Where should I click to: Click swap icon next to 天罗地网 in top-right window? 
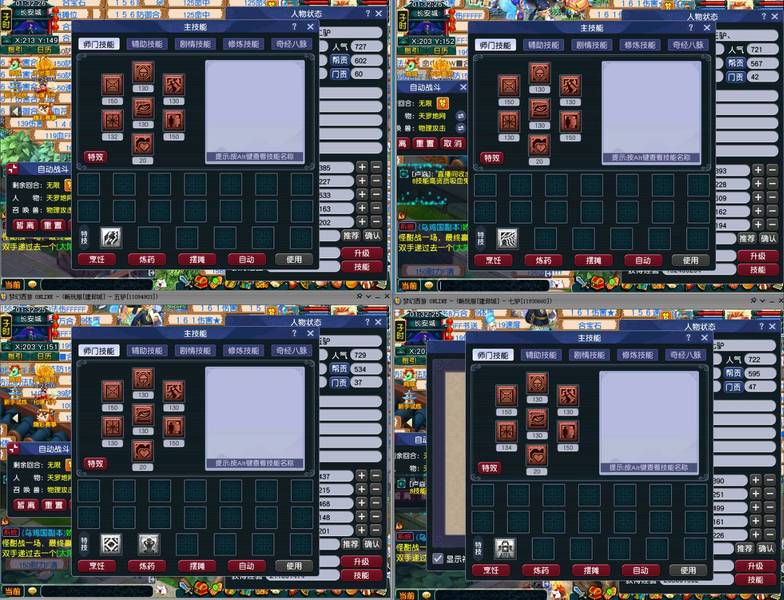coord(460,116)
